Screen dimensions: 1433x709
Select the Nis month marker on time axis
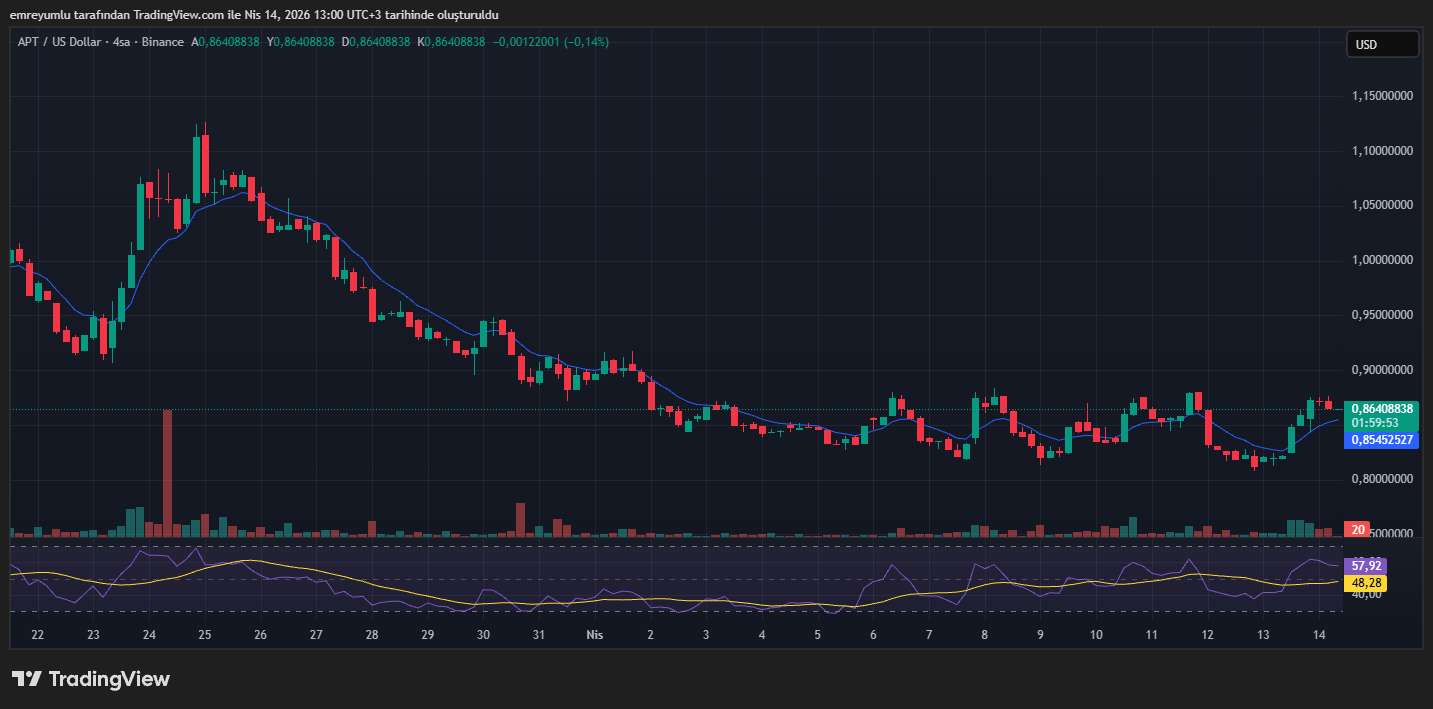(594, 635)
